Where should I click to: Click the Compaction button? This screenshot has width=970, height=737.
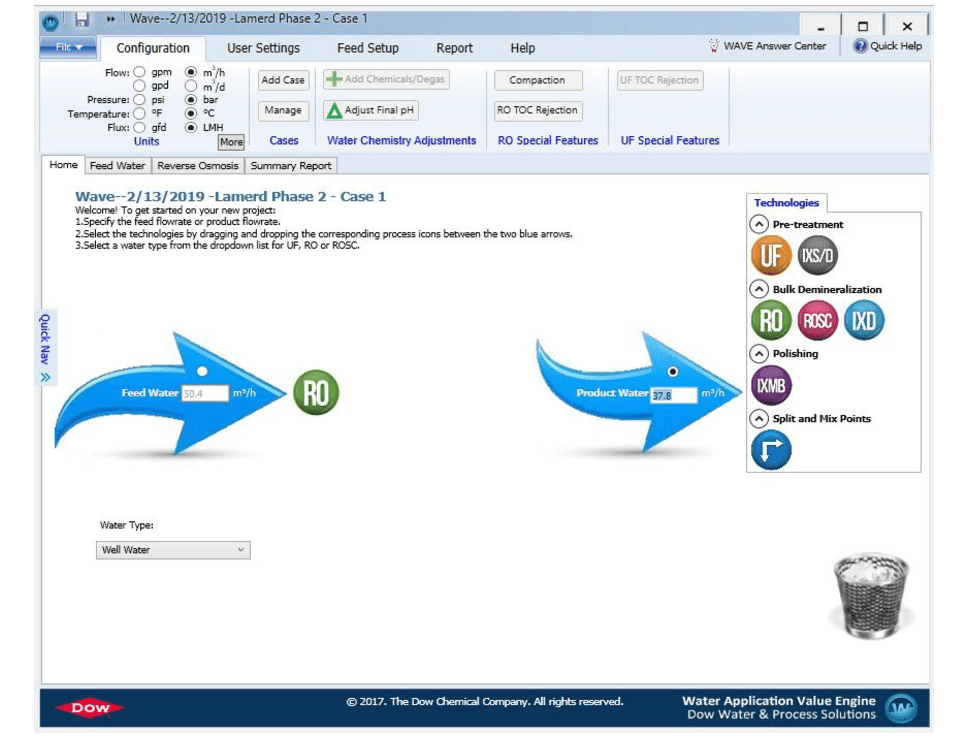pos(538,80)
